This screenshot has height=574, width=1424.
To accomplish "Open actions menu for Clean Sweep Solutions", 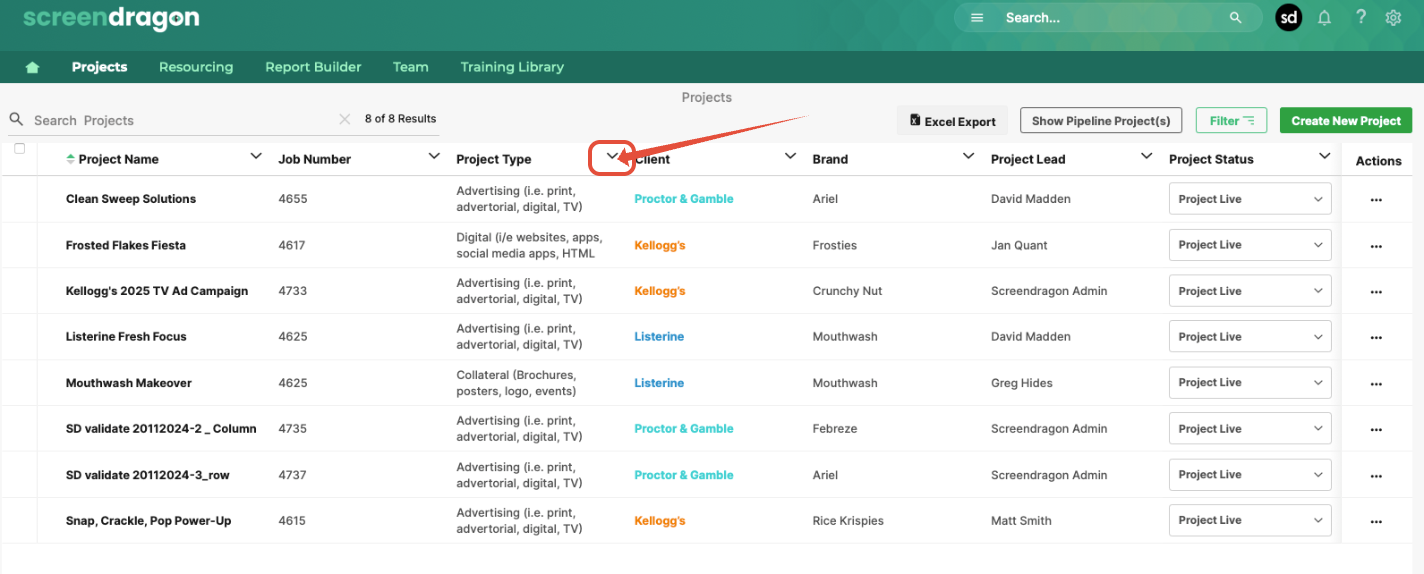I will point(1376,199).
